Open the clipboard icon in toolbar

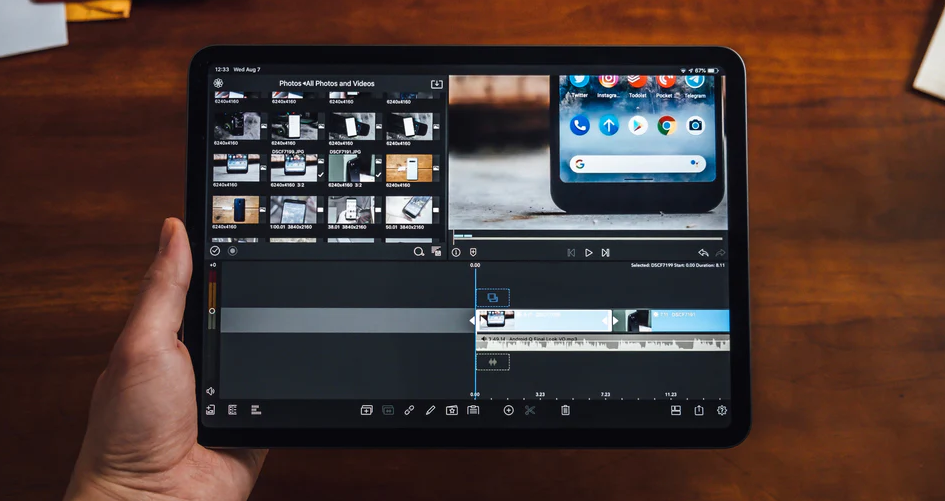(473, 411)
